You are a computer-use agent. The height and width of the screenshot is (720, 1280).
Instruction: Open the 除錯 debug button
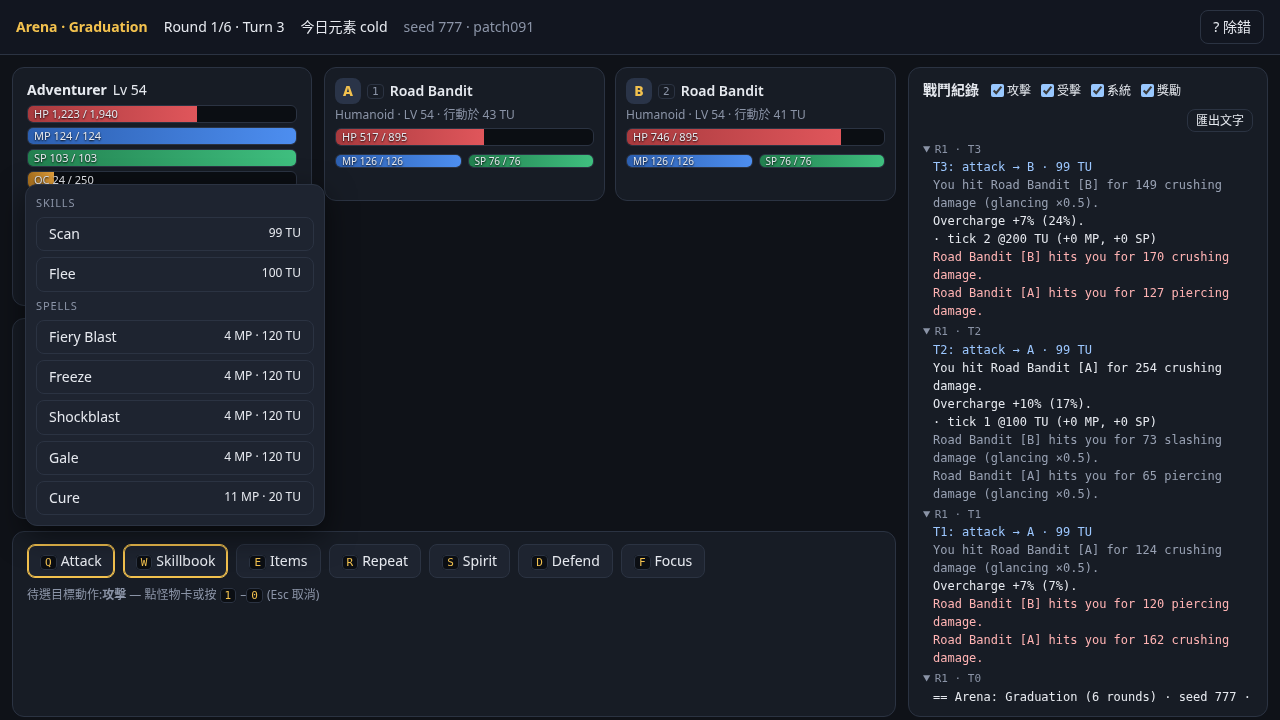pos(1231,27)
